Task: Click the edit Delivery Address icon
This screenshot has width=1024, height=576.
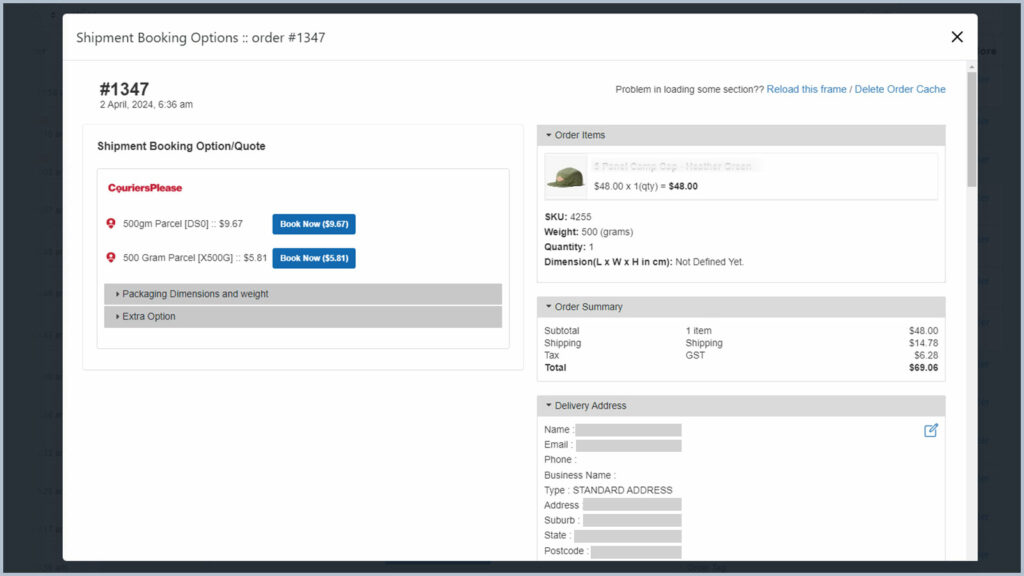Action: point(931,430)
